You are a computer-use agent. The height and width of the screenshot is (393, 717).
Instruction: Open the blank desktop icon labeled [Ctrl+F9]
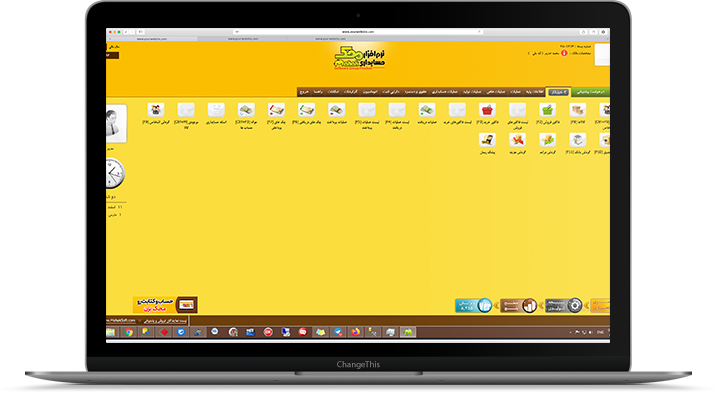pyautogui.click(x=186, y=110)
